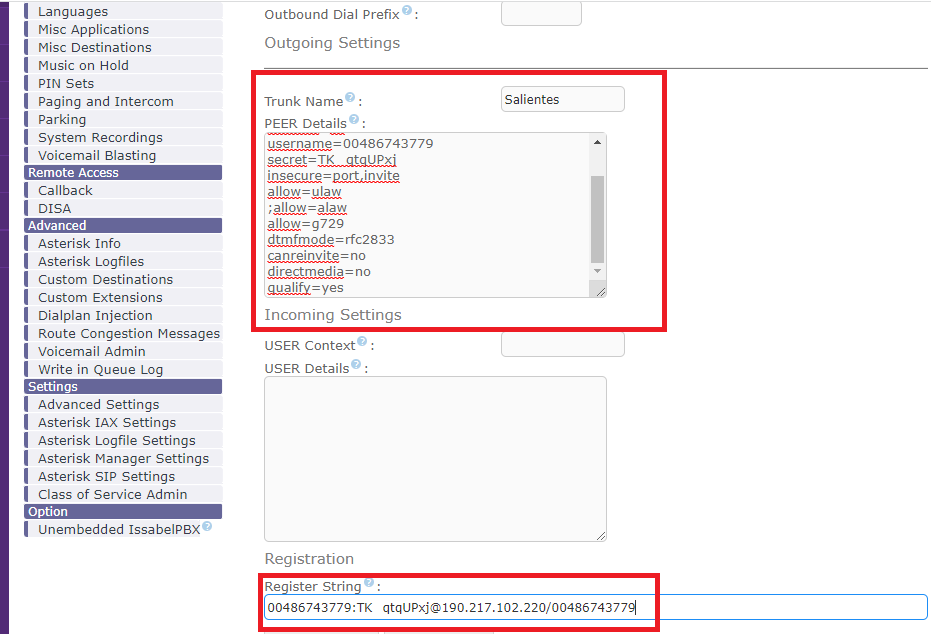Open Asterisk Manager Settings
Screen dimensions: 931x637
[x=124, y=458]
